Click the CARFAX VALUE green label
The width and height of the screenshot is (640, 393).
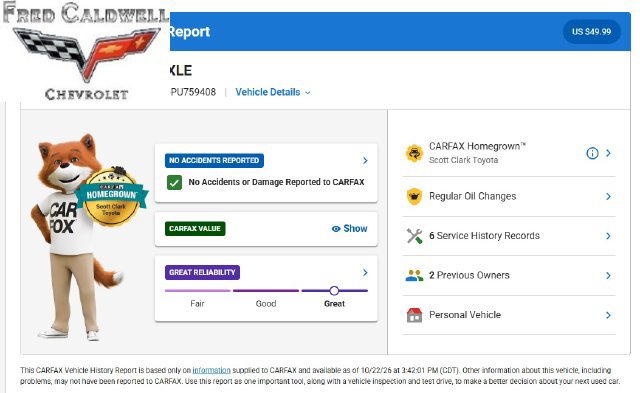(x=195, y=229)
